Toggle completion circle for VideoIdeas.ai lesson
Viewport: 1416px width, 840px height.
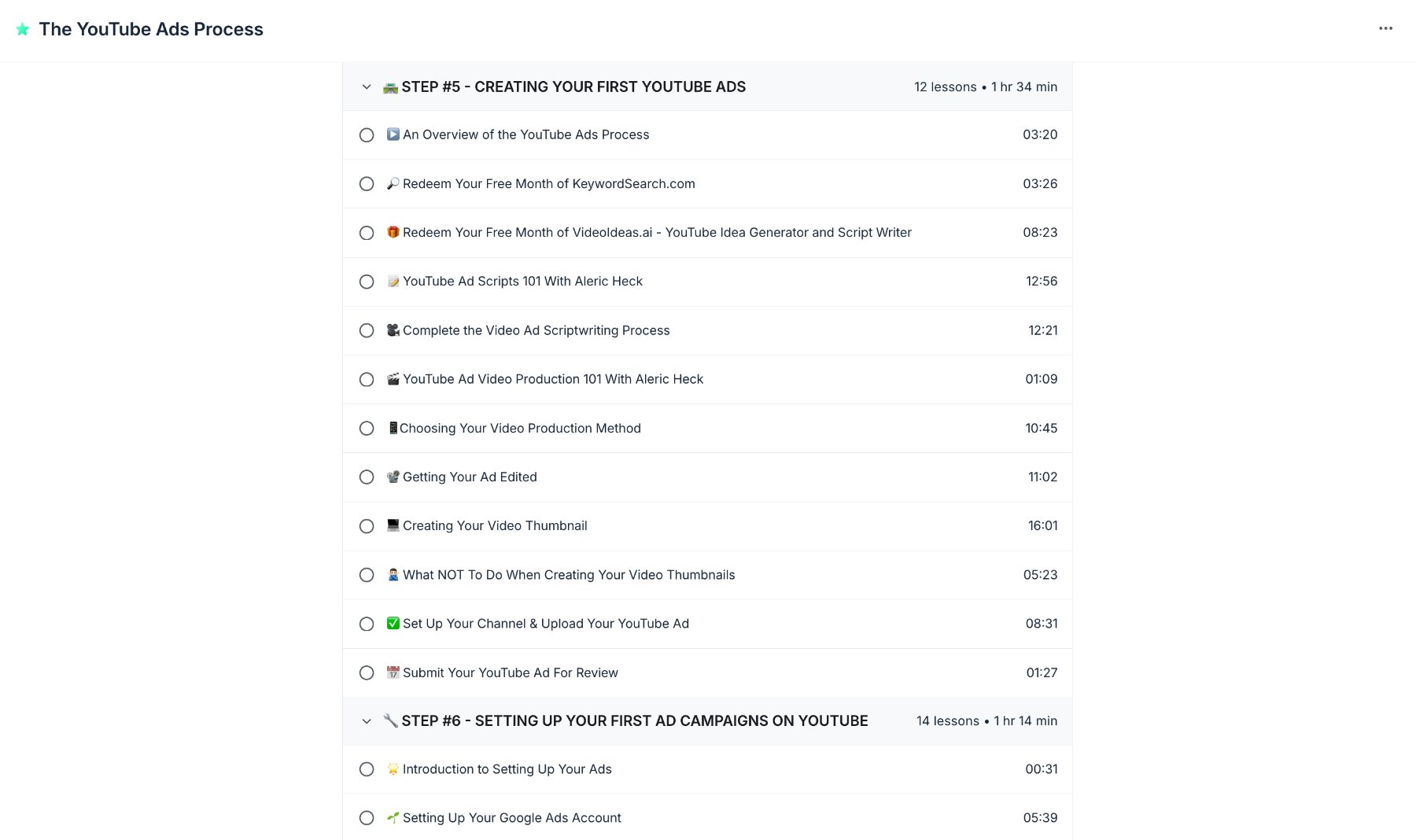[x=367, y=233]
